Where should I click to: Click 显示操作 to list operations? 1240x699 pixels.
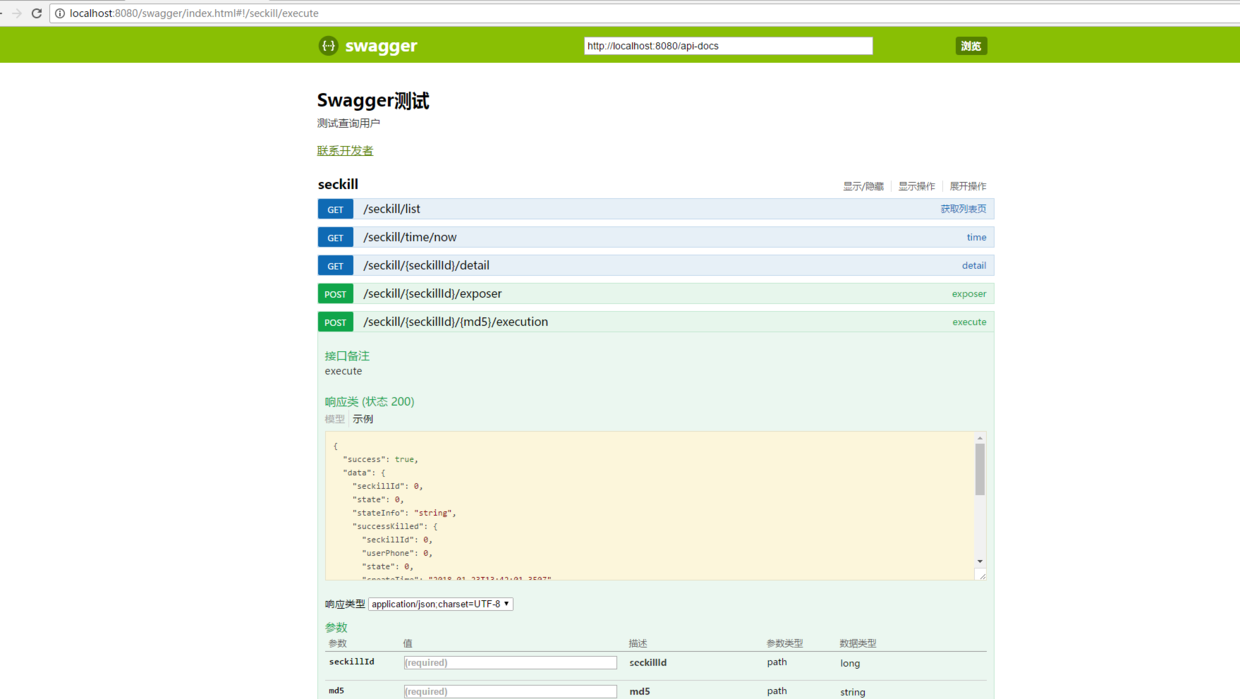pos(916,186)
